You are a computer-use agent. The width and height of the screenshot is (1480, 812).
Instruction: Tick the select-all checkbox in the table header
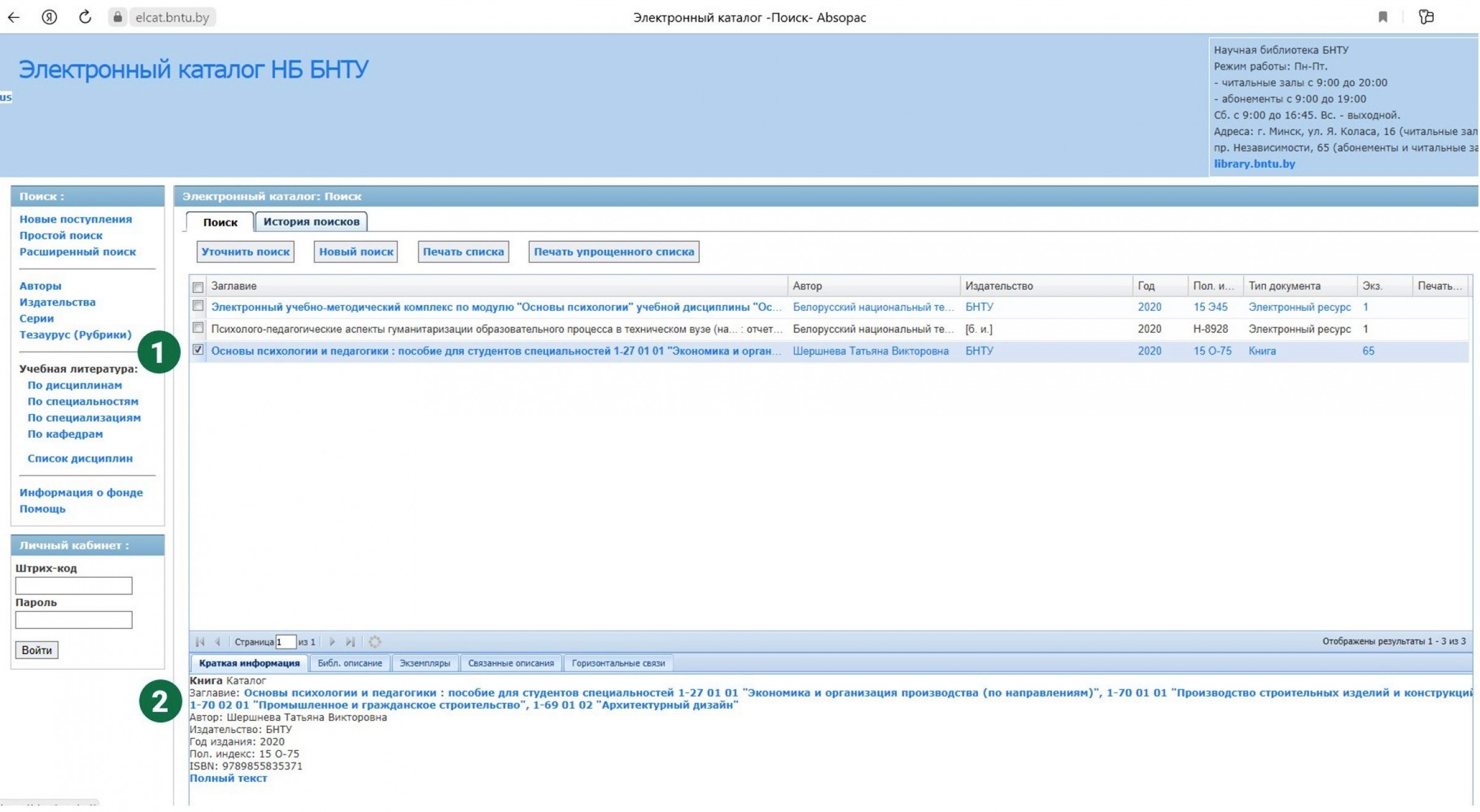(x=198, y=287)
